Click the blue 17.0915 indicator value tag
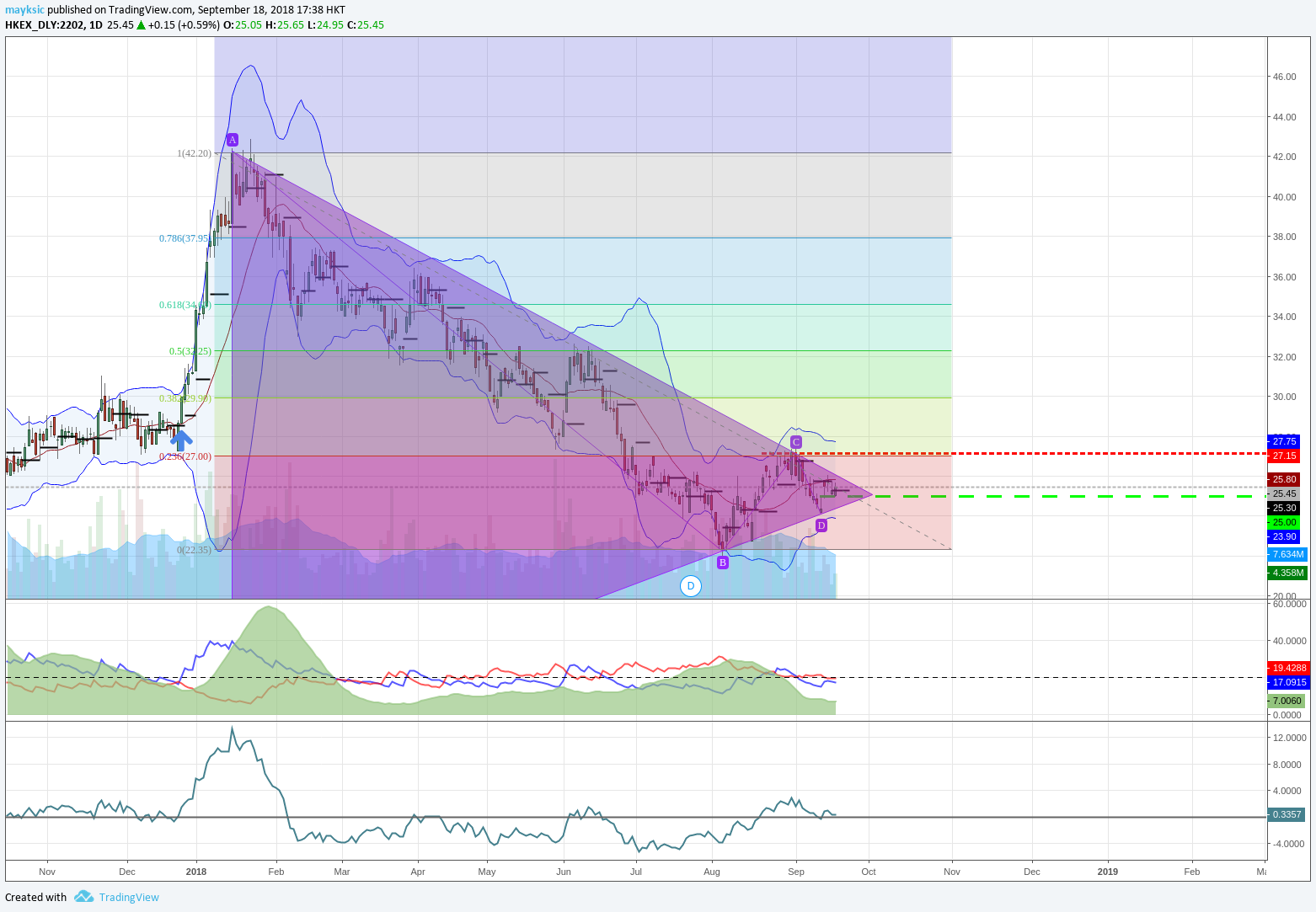Image resolution: width=1316 pixels, height=912 pixels. click(x=1289, y=682)
